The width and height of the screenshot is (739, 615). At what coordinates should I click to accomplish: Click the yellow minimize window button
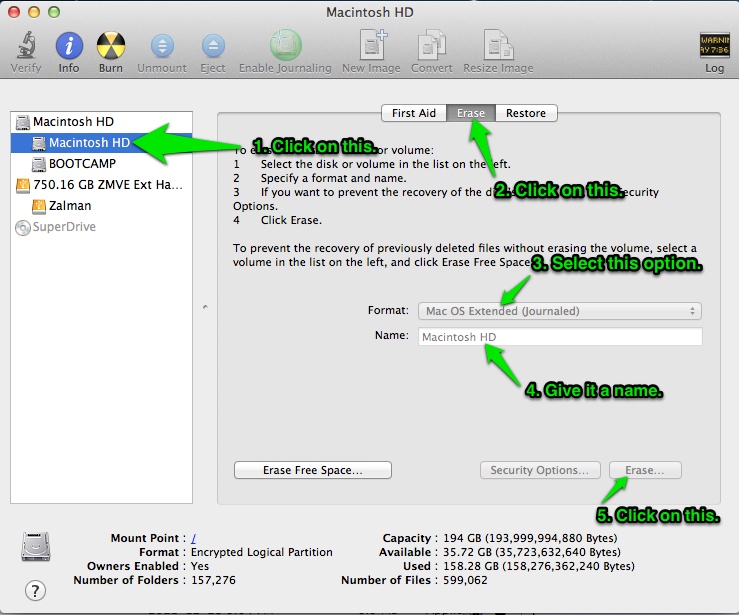click(34, 12)
